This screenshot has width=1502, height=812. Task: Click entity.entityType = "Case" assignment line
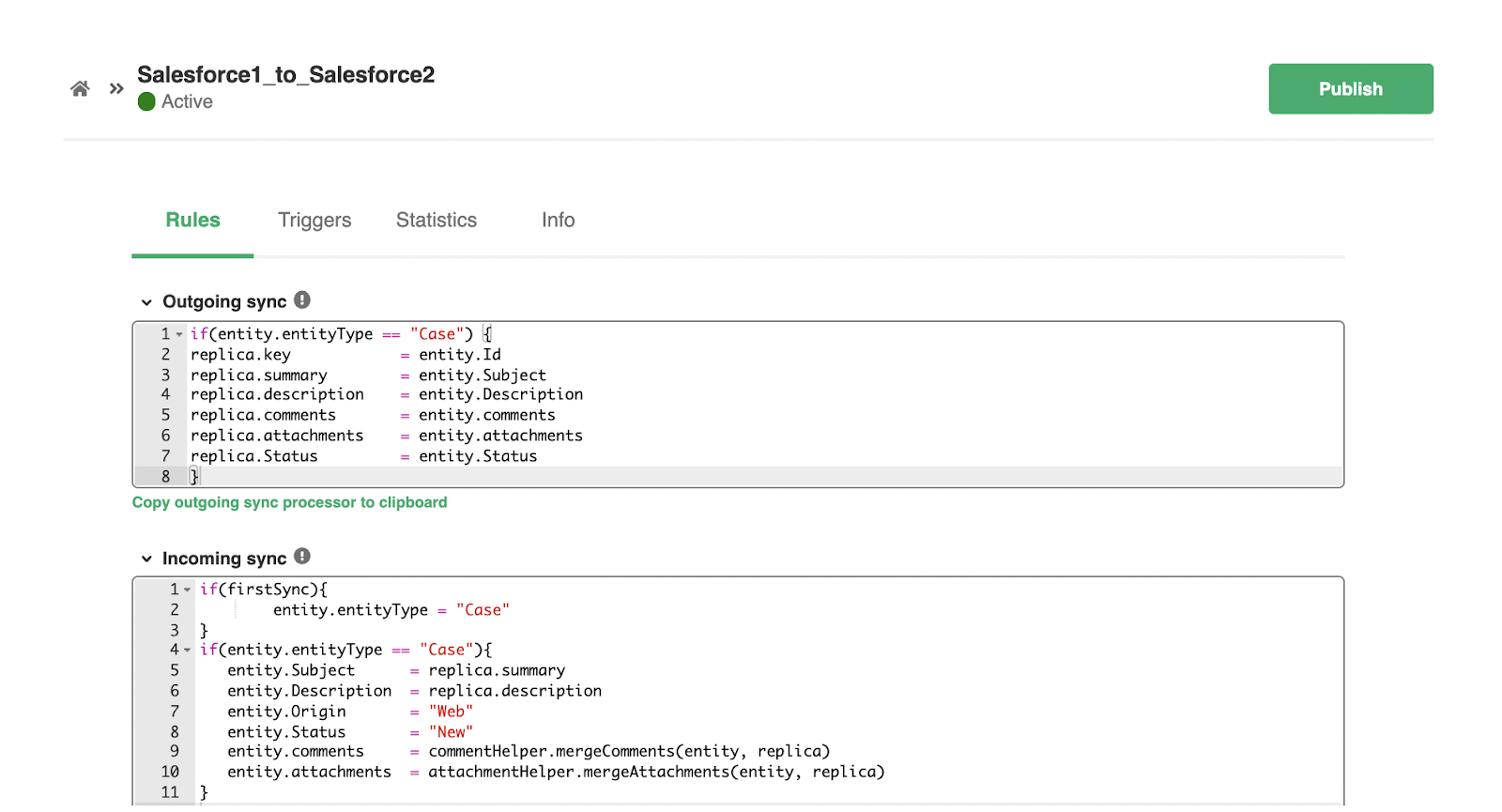391,610
